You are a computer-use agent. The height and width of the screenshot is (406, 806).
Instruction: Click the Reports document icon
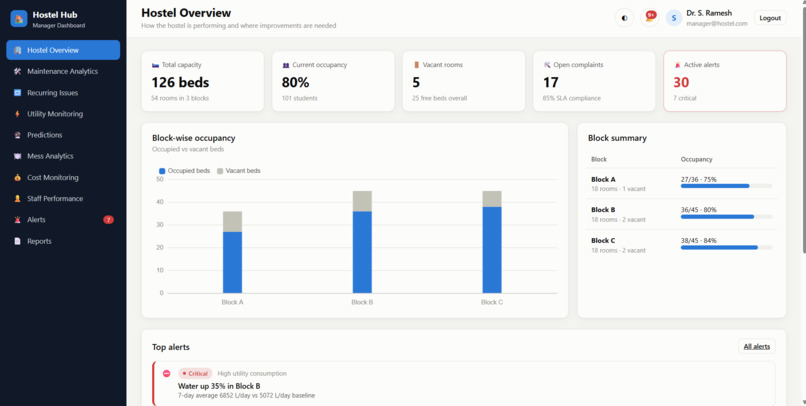coord(17,241)
